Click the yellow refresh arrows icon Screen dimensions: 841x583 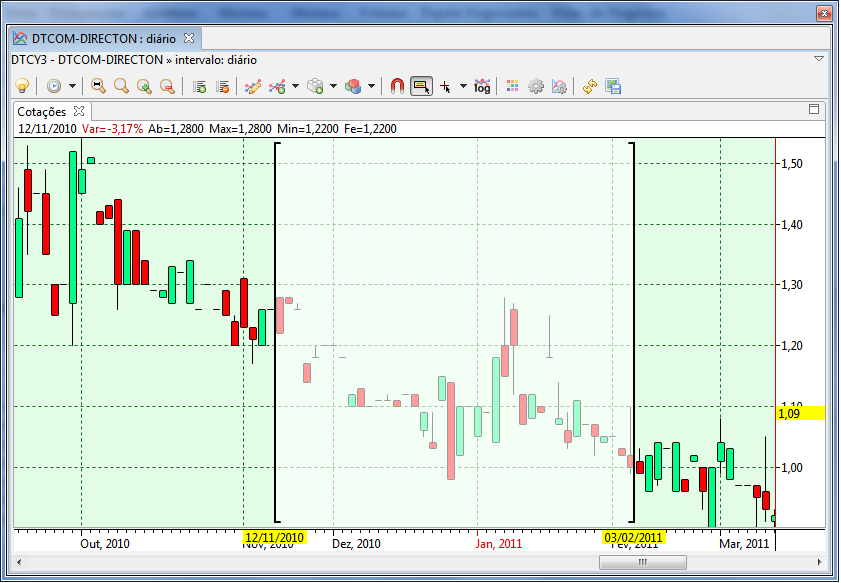tap(589, 86)
